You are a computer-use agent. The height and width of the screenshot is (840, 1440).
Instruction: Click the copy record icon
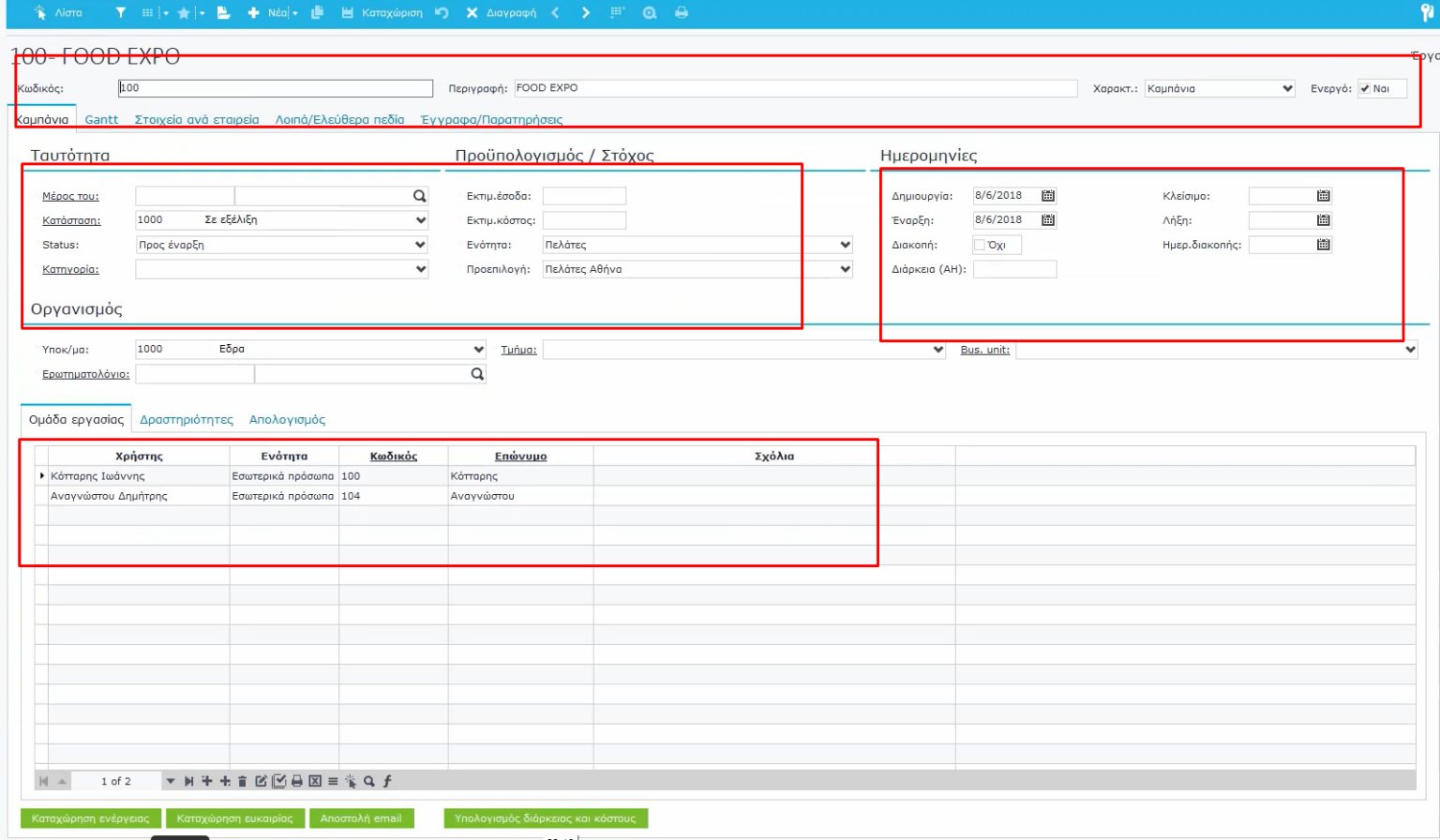coord(317,13)
